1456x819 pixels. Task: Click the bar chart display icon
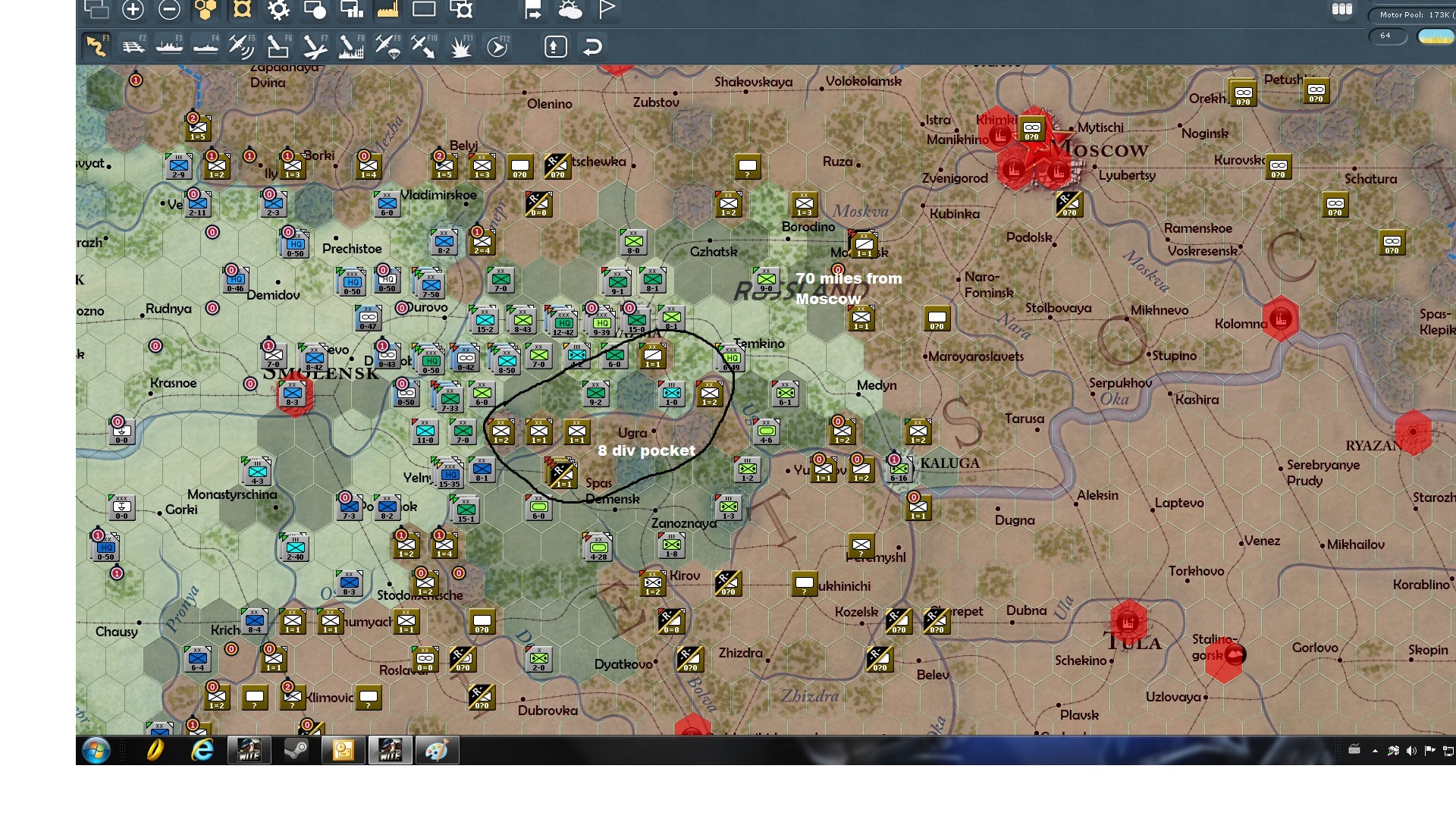tap(351, 9)
